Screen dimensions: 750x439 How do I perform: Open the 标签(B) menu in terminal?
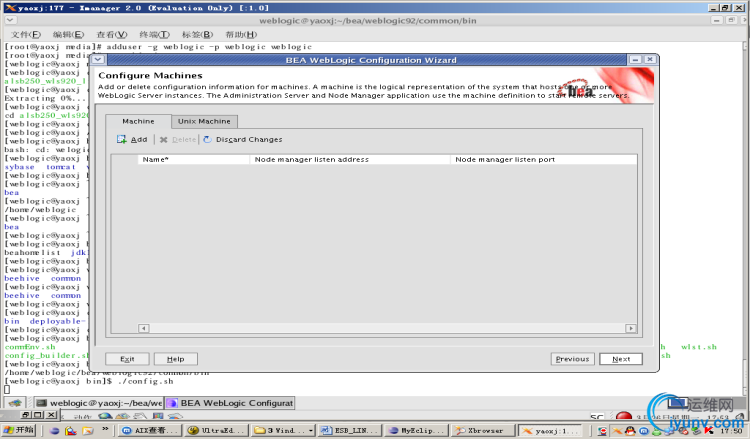(x=197, y=34)
